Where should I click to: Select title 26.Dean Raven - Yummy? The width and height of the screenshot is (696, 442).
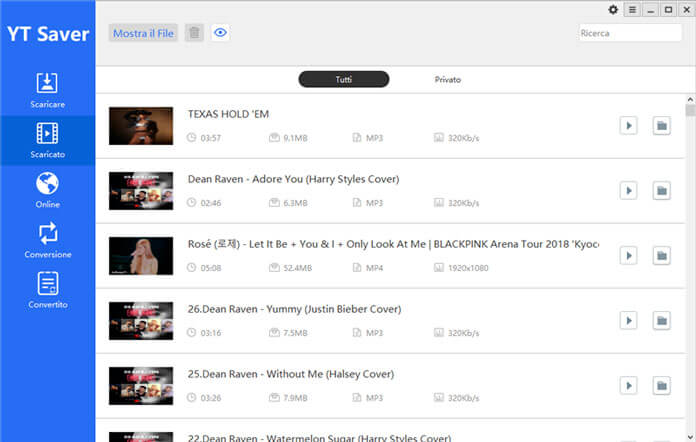click(x=294, y=309)
